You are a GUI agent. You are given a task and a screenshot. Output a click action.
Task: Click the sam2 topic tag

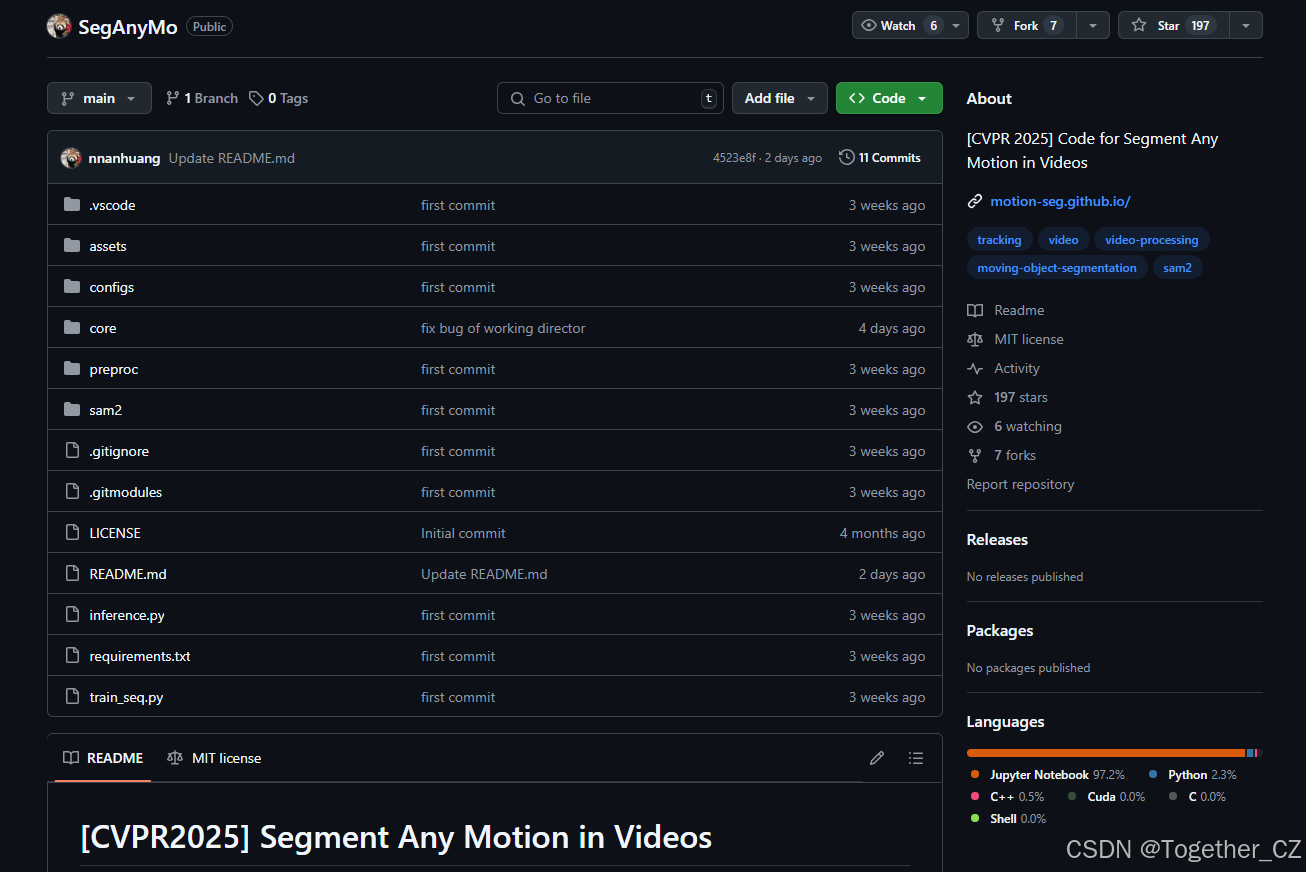point(1177,268)
